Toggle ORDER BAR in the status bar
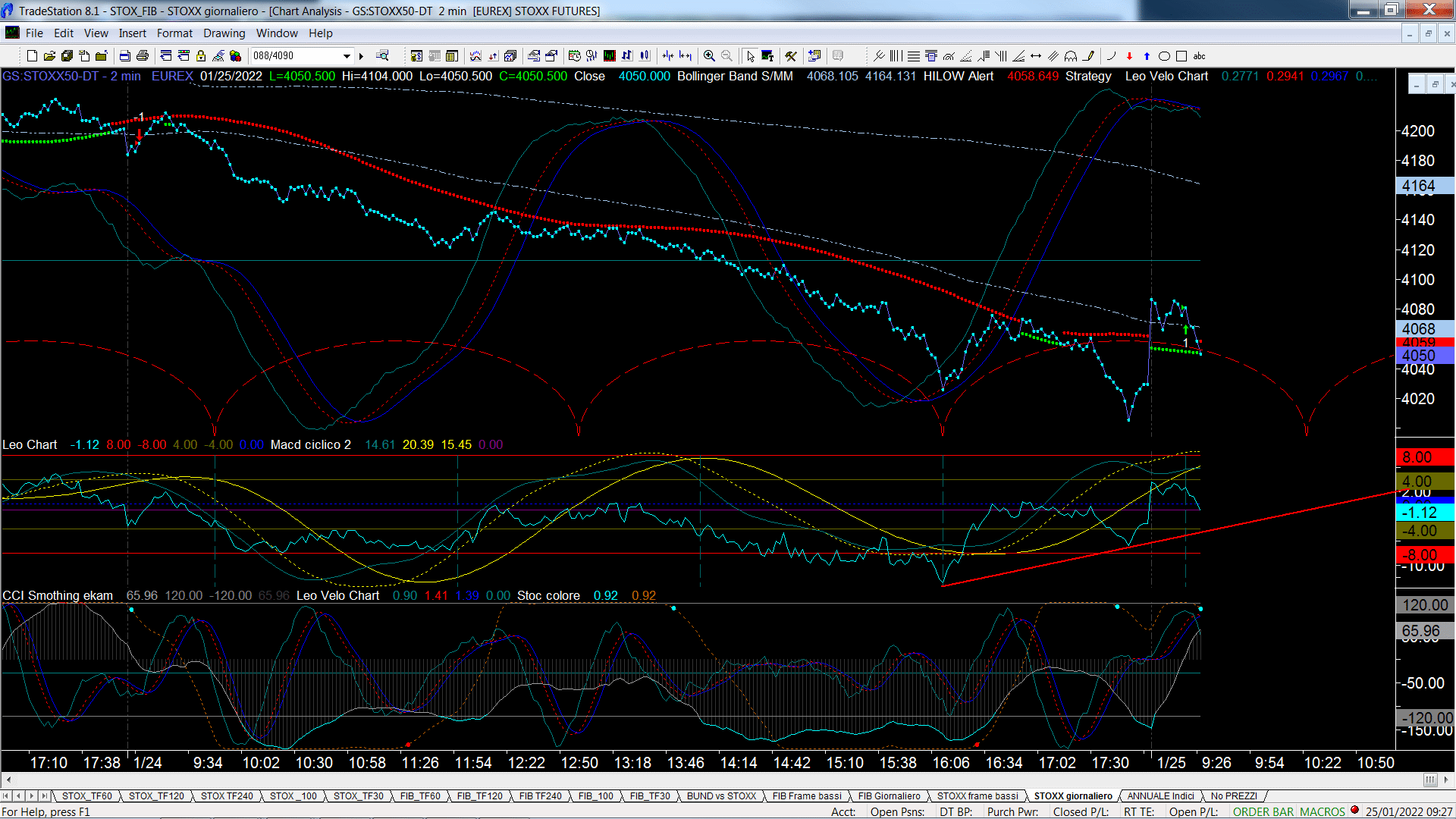Image resolution: width=1456 pixels, height=819 pixels. point(1263,812)
